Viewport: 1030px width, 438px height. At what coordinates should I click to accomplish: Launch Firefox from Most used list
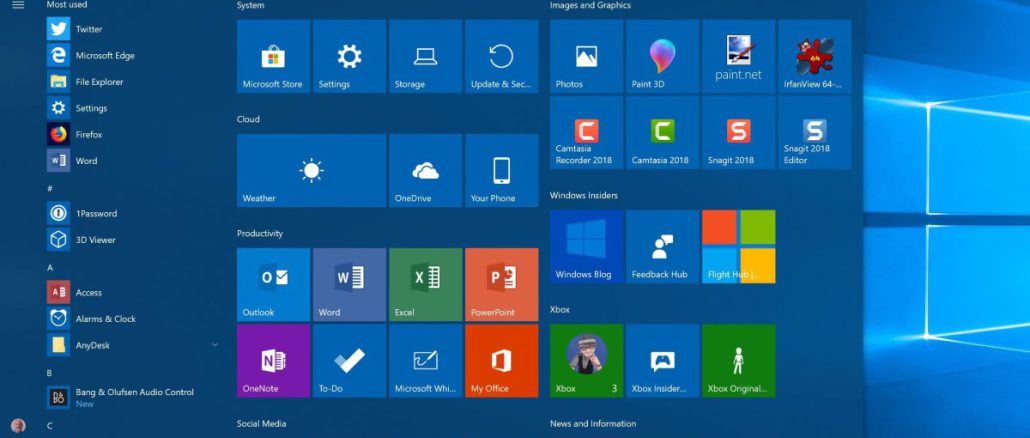point(132,134)
